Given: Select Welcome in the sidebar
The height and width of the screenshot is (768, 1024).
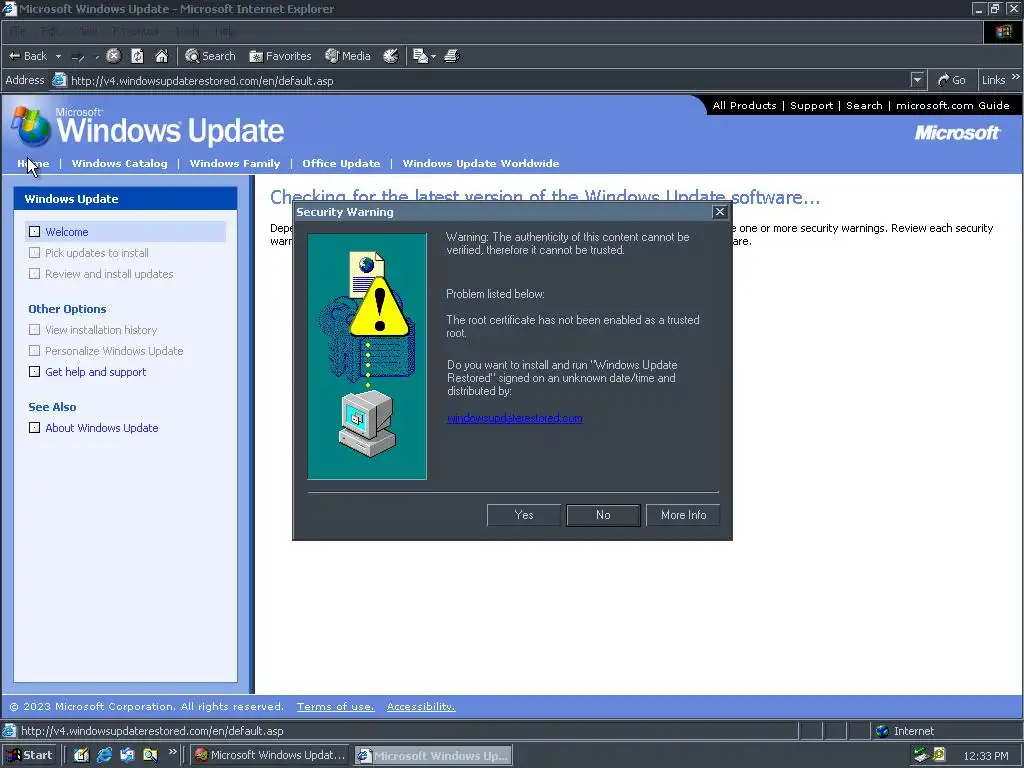Looking at the screenshot, I should click(67, 232).
